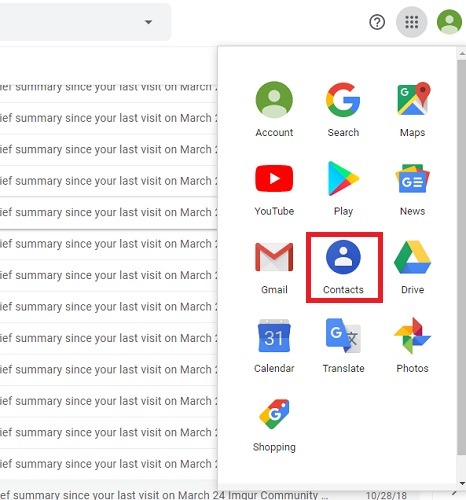Open Google Calendar app icon
This screenshot has width=466, height=500.
point(274,345)
